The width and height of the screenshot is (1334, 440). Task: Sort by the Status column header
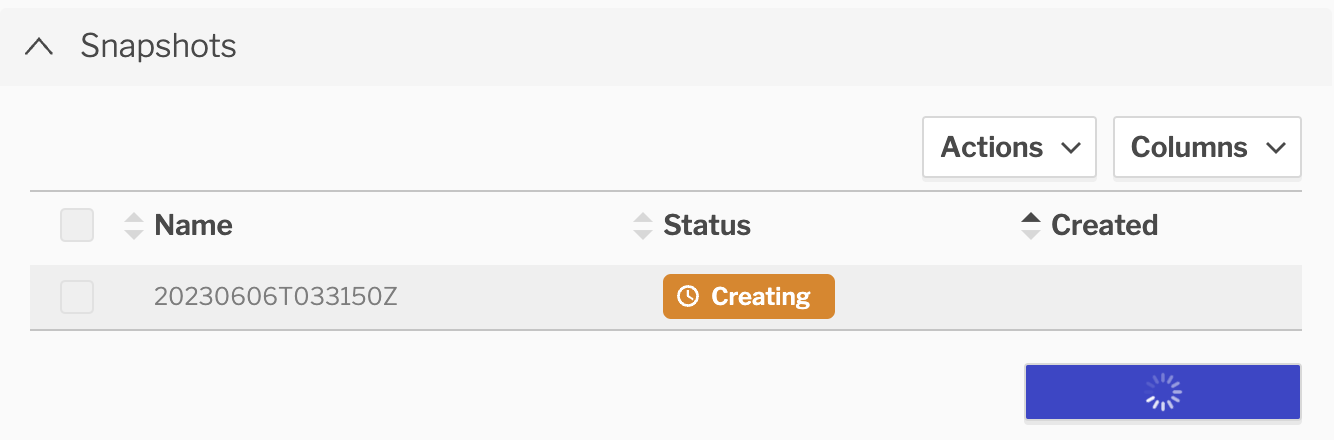point(707,225)
